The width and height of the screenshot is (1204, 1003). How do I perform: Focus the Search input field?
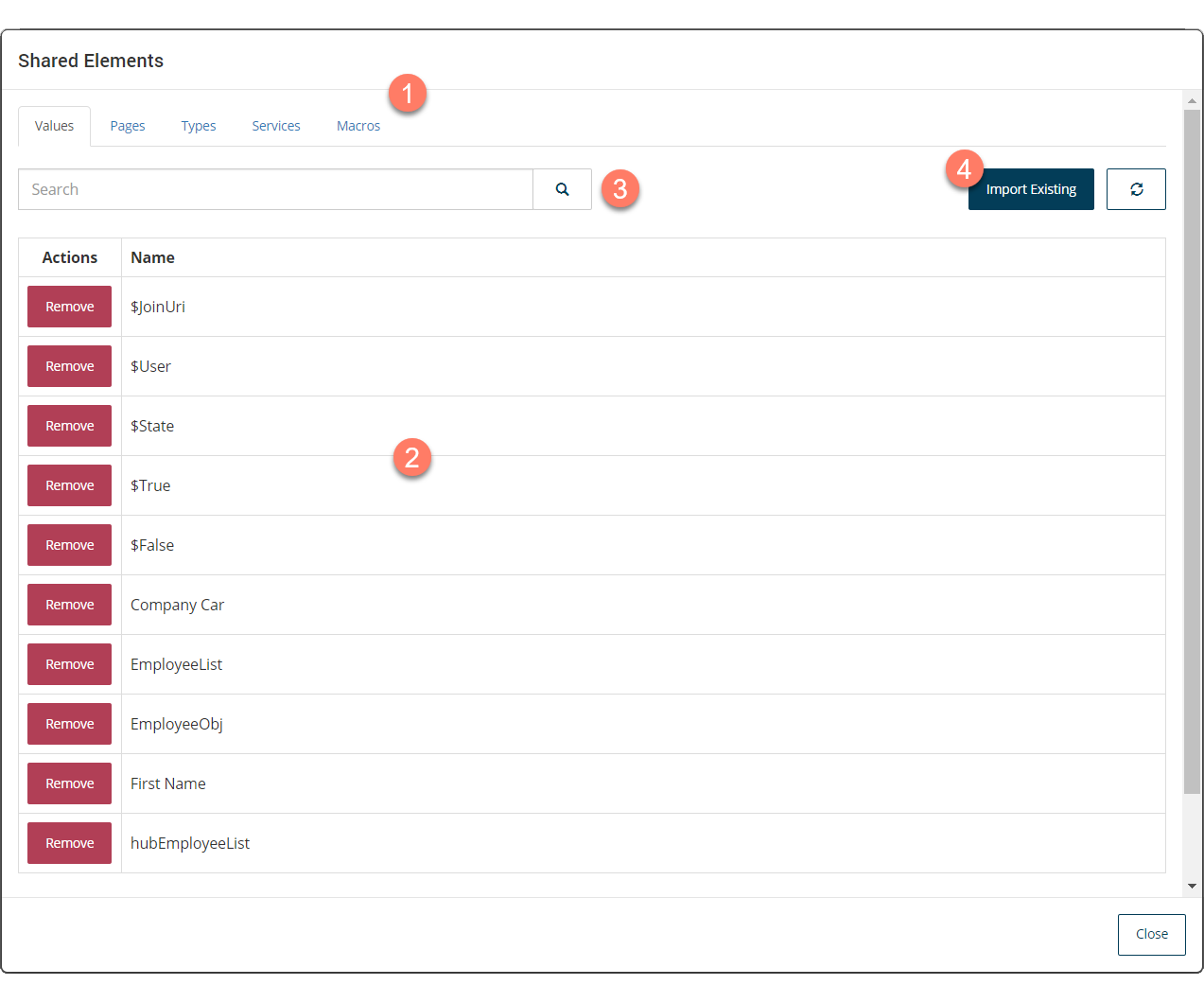point(275,189)
